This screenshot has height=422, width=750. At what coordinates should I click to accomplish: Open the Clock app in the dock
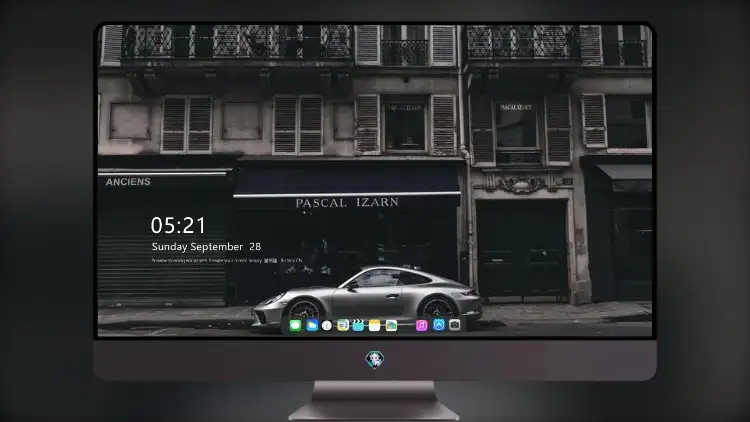coord(327,326)
